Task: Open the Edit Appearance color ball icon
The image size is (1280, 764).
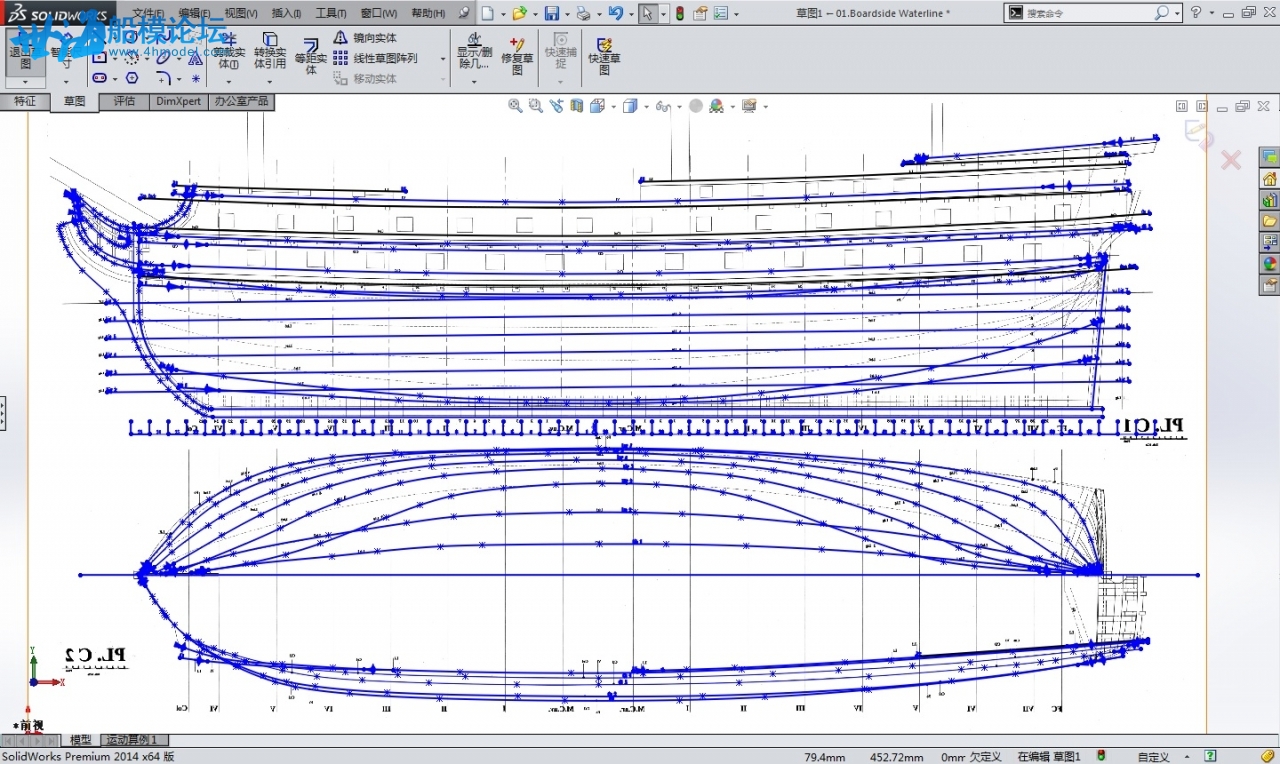Action: point(696,106)
